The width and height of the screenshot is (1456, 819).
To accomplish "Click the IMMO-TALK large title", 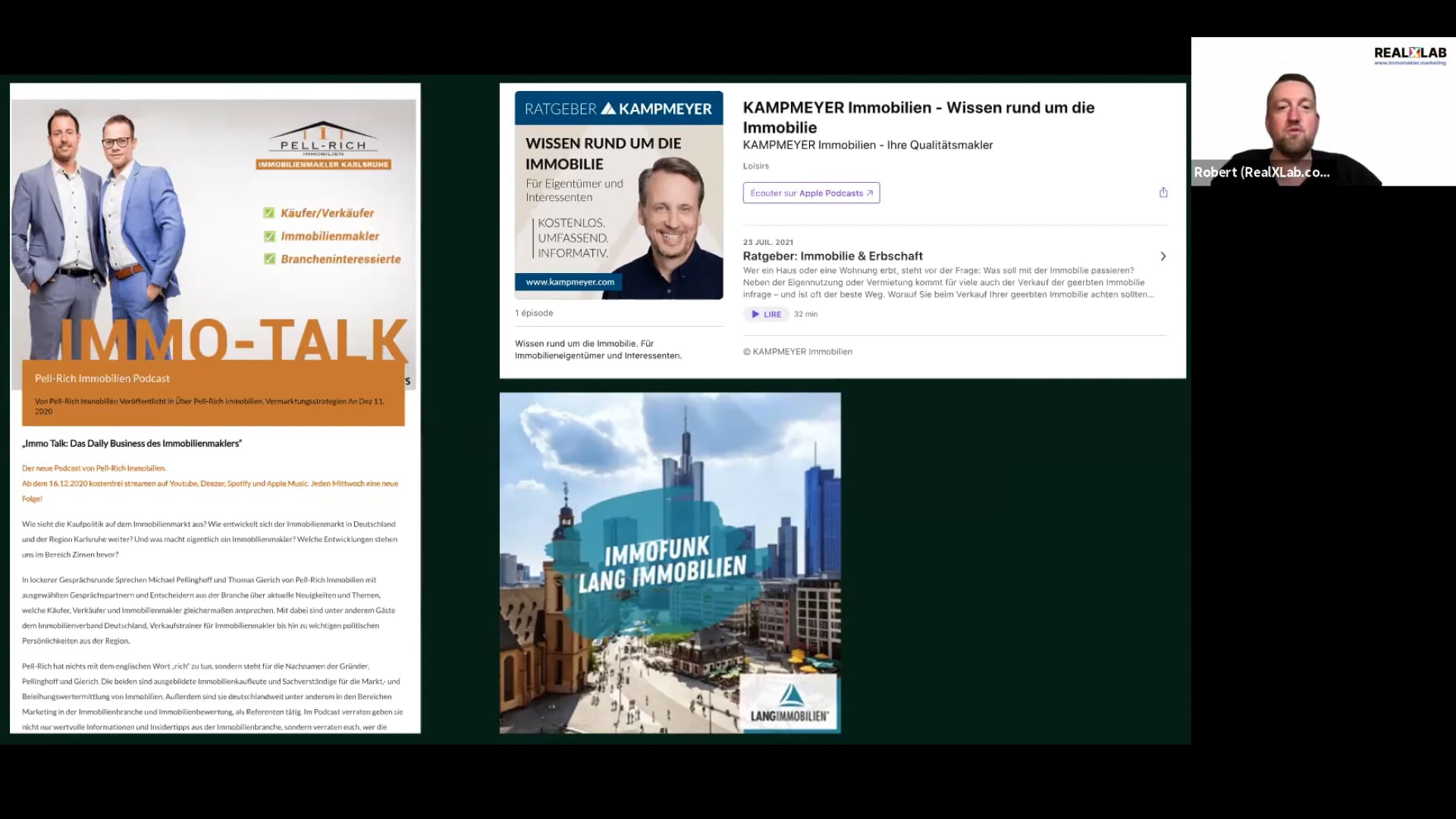I will (234, 339).
